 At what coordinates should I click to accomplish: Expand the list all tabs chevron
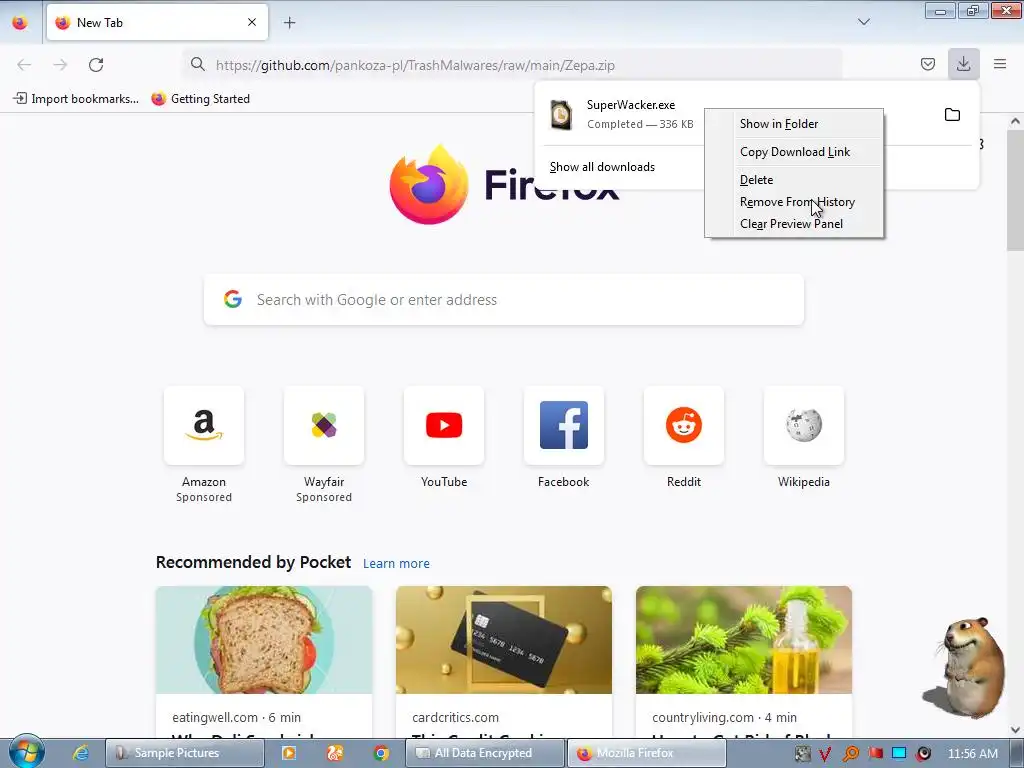863,22
